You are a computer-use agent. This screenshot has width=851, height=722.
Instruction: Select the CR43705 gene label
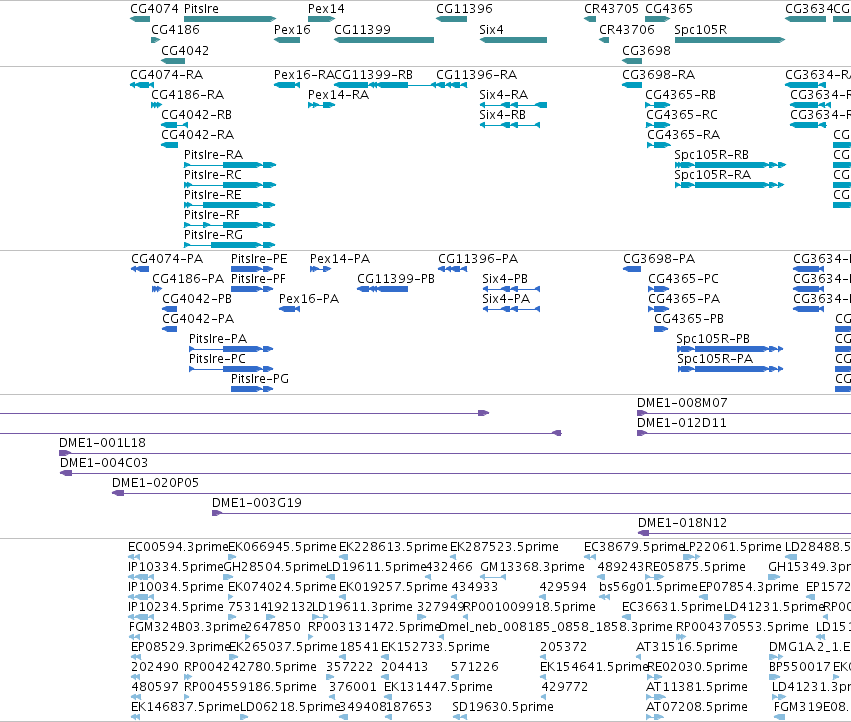click(611, 9)
